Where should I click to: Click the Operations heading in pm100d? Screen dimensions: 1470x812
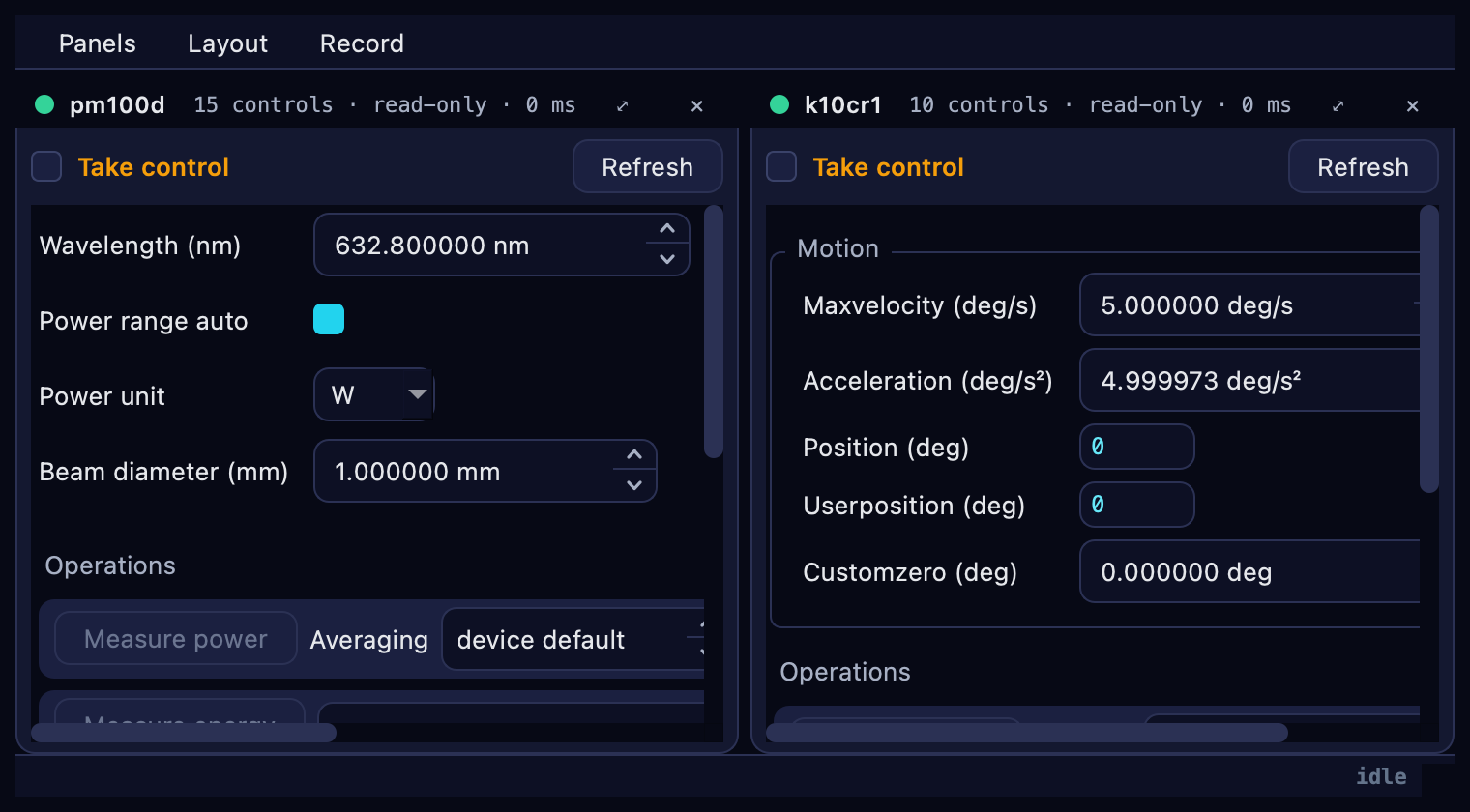pos(110,565)
